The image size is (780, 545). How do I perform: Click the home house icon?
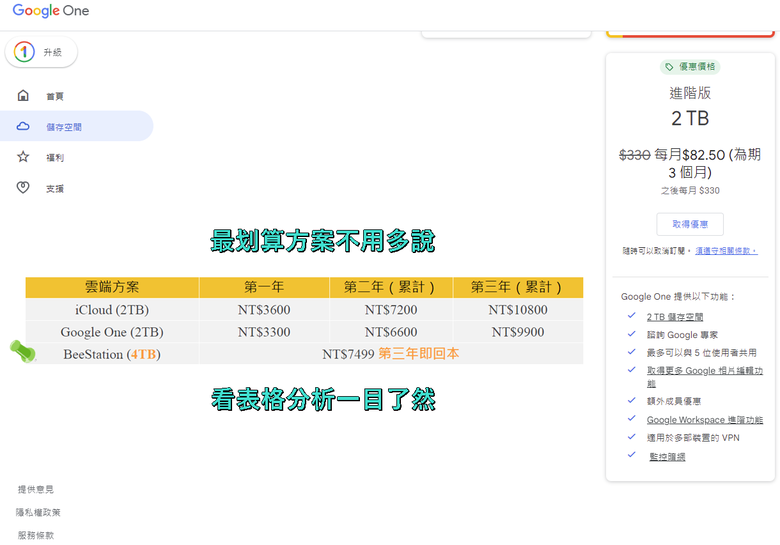(23, 95)
